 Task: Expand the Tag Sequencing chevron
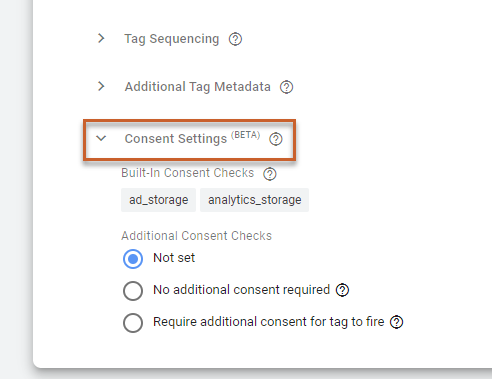point(101,38)
